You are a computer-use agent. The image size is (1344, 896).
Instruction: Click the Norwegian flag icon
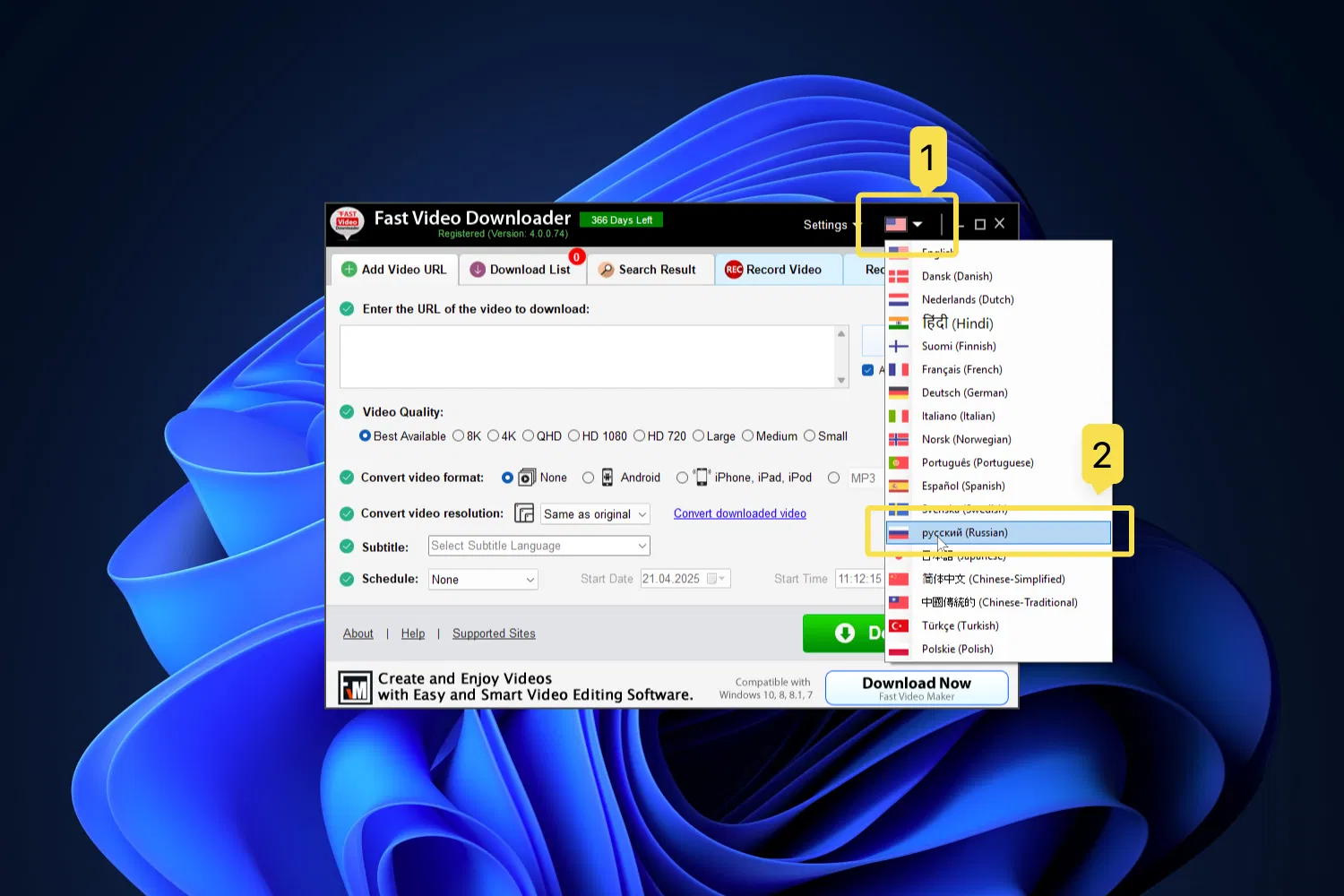[899, 440]
